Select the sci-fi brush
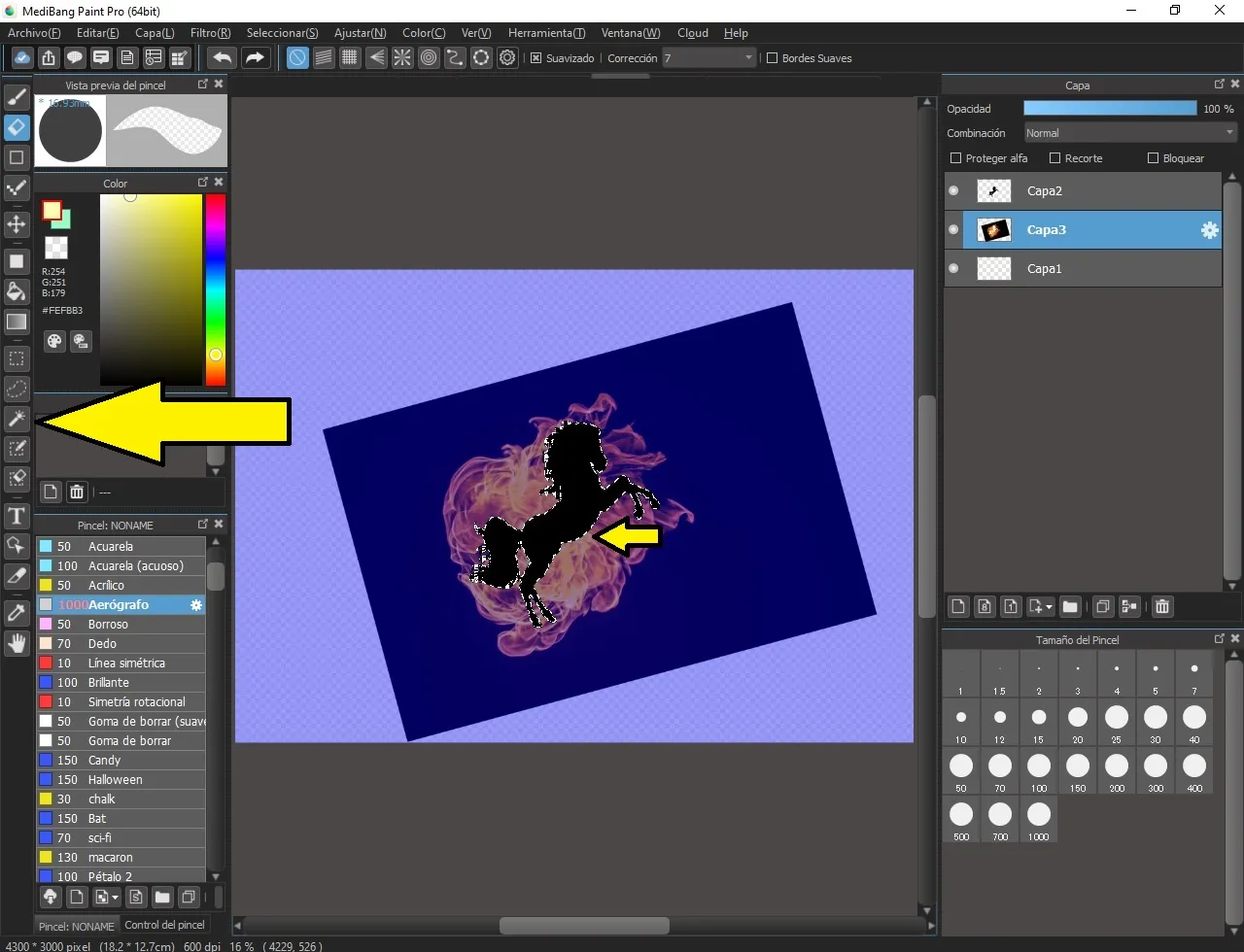Viewport: 1244px width, 952px height. tap(121, 837)
